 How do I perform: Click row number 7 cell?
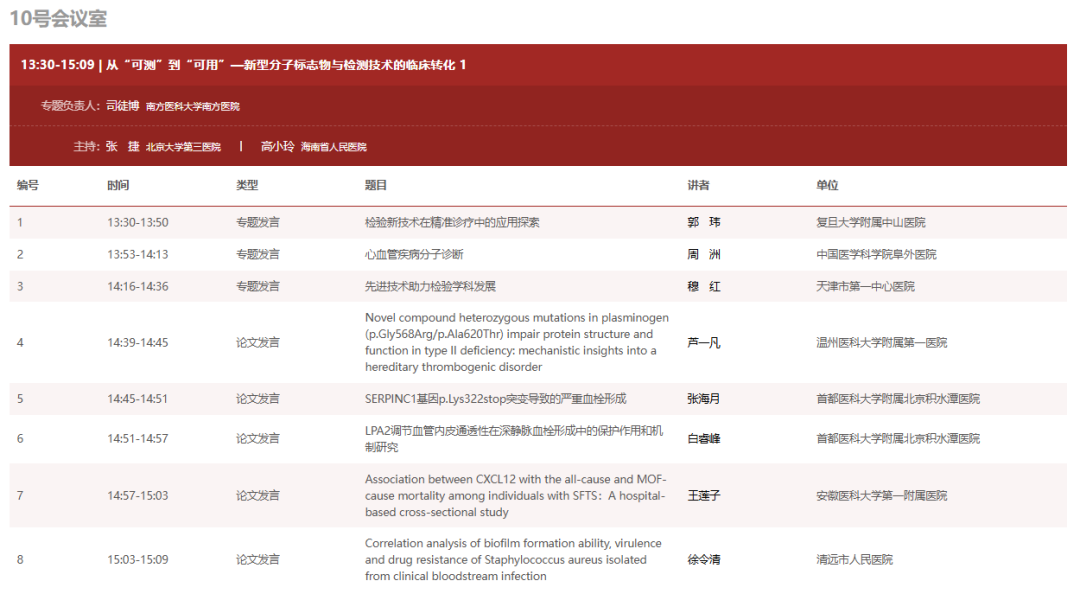(20, 495)
